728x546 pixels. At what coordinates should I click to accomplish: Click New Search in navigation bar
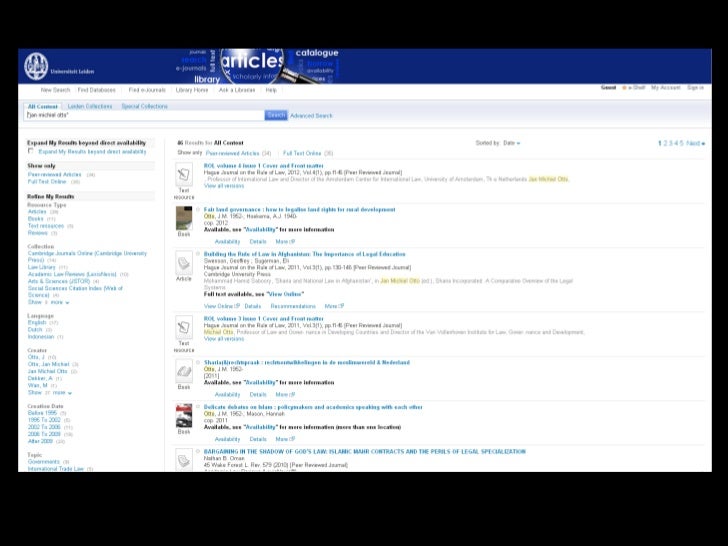[x=55, y=90]
